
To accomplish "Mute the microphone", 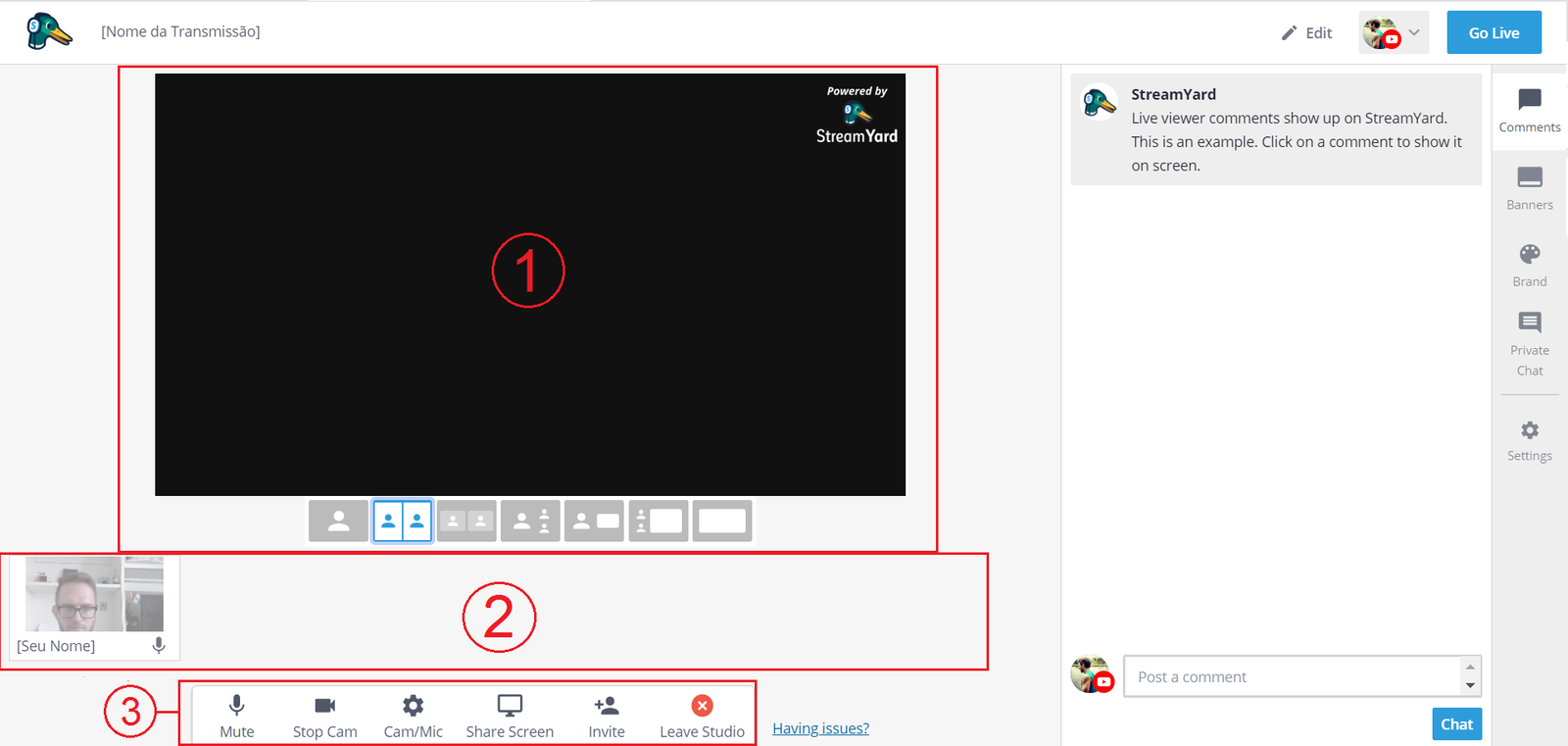I will coord(237,716).
